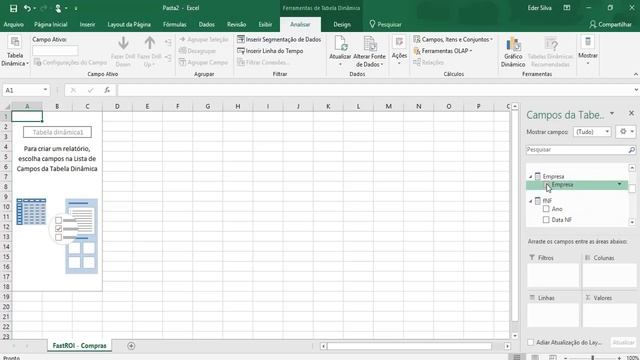Select row header 20
640x360 pixels.
point(6,307)
